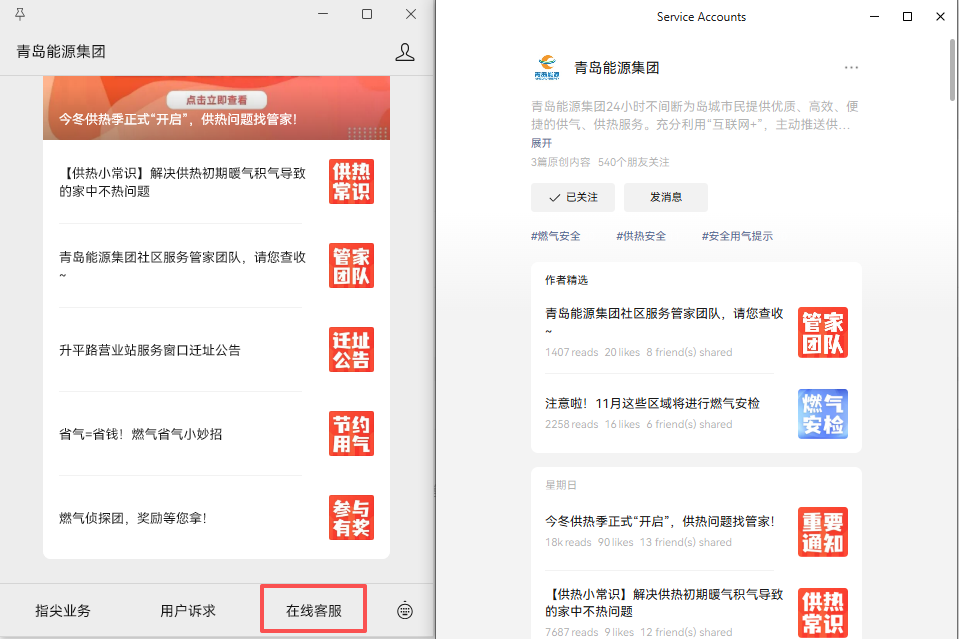
Task: Toggle the 已关注 follow button
Action: point(572,198)
